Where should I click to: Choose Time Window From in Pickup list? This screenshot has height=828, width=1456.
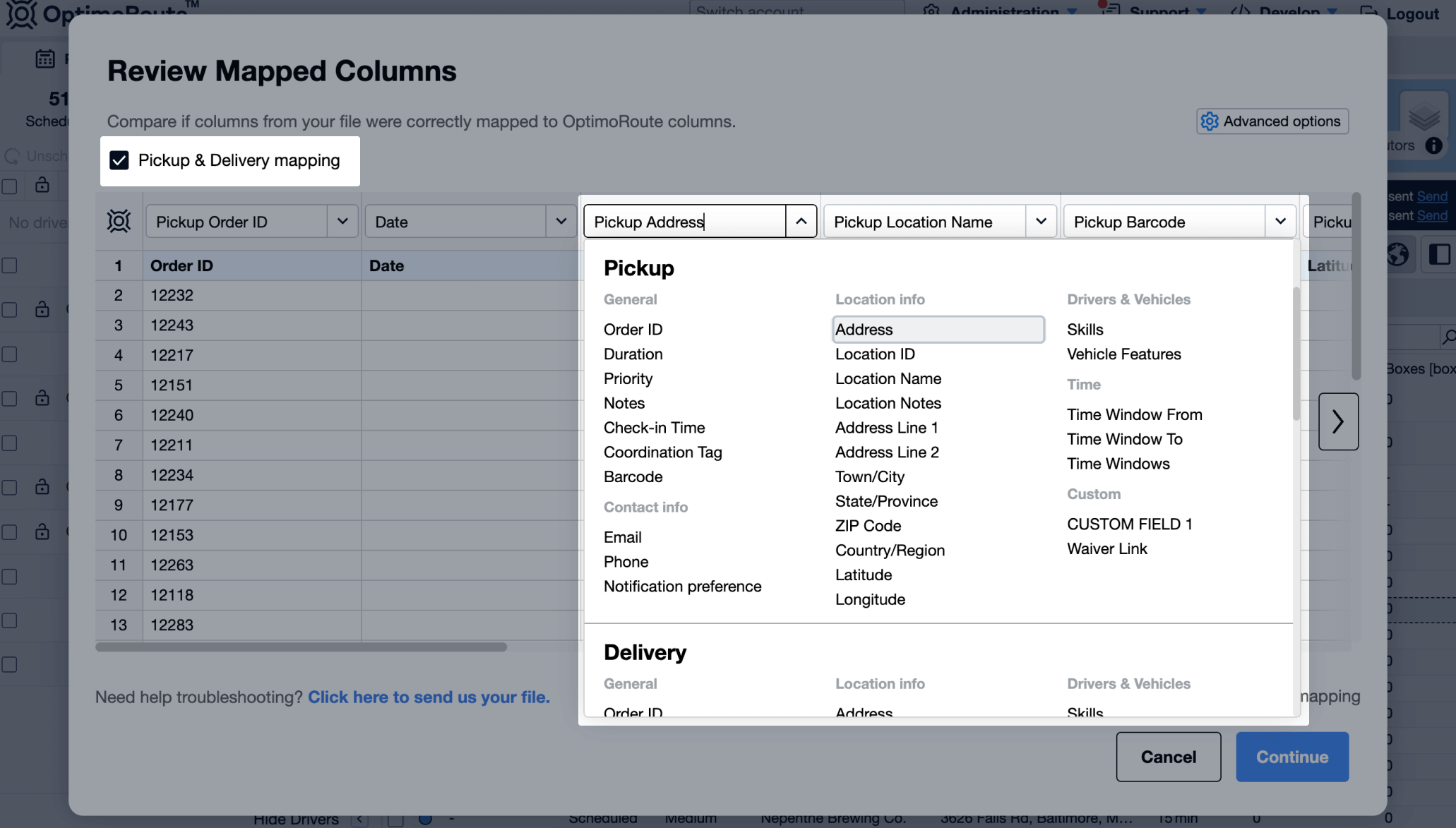pyautogui.click(x=1134, y=414)
